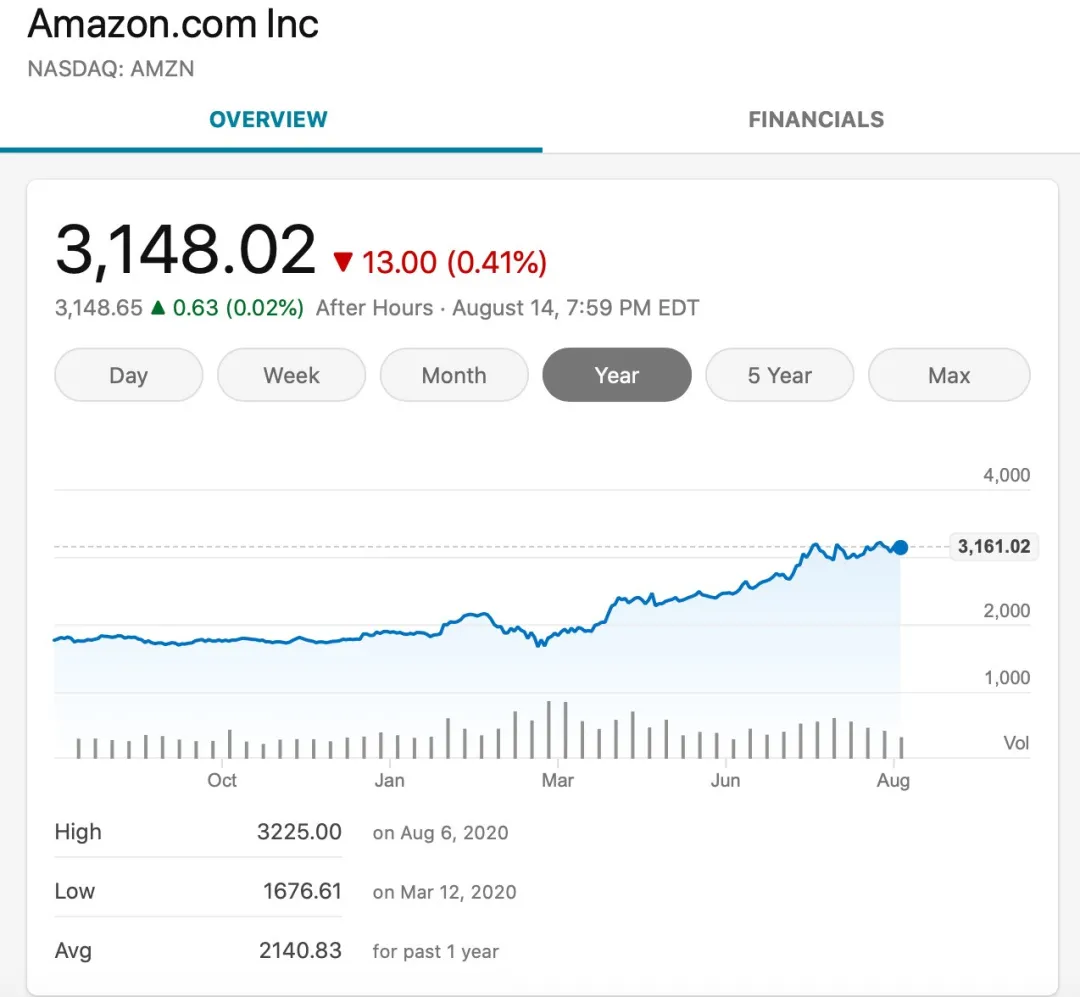Viewport: 1080px width, 997px height.
Task: Click the Low value 1676.61
Action: [x=302, y=891]
